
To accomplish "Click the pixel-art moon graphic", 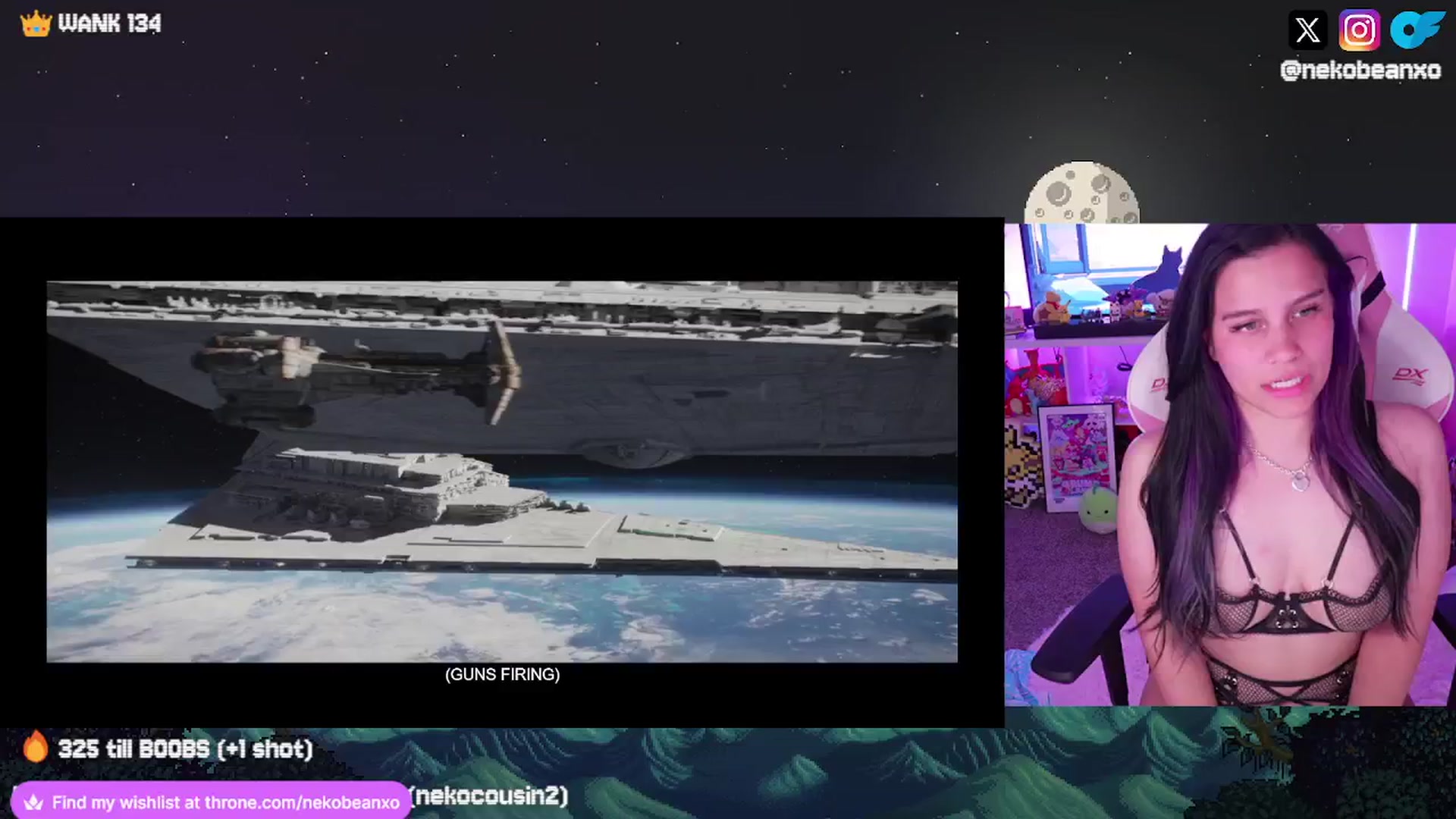I will tap(1081, 192).
